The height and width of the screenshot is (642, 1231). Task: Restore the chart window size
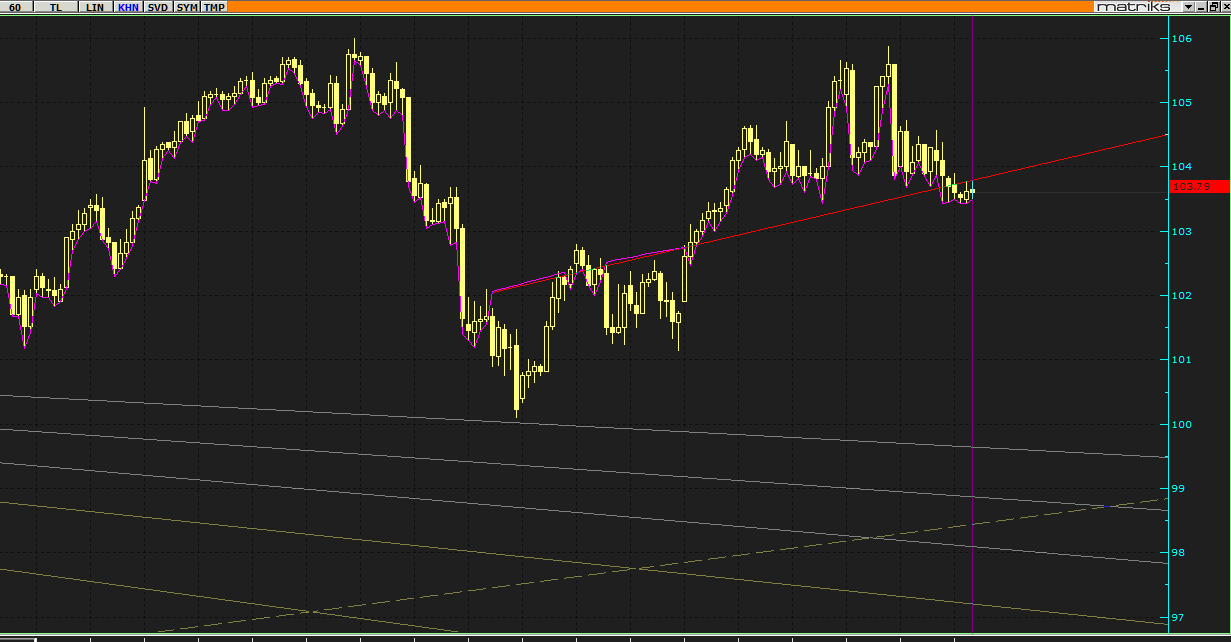[x=1212, y=7]
